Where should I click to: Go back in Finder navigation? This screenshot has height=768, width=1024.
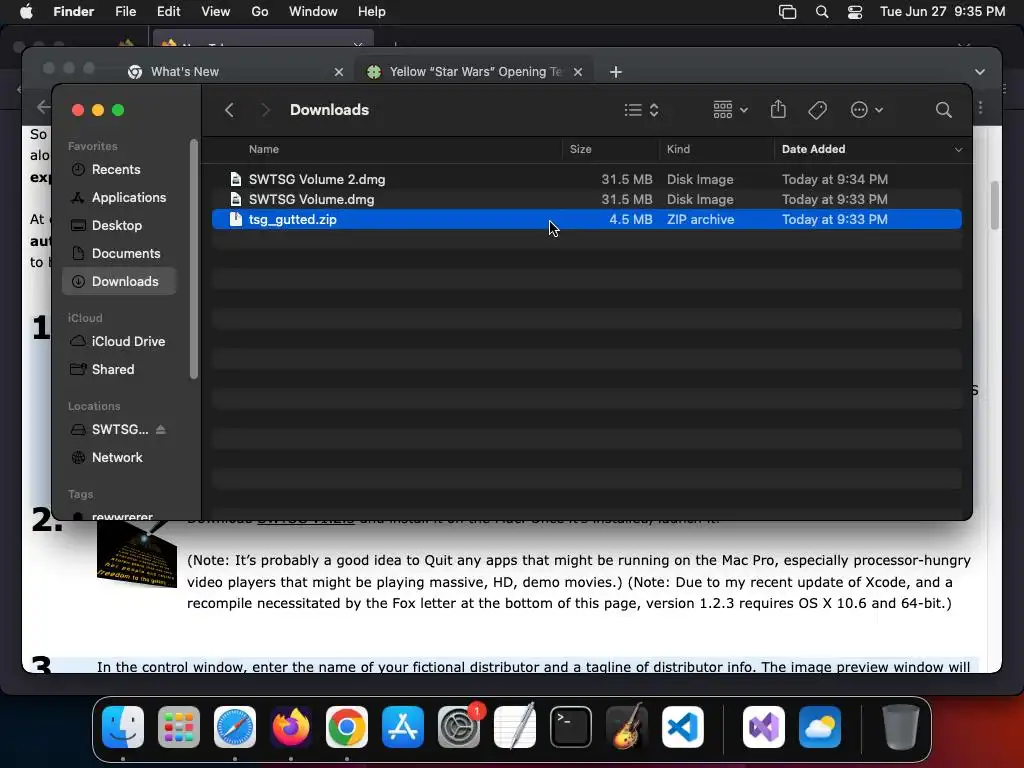pyautogui.click(x=229, y=110)
